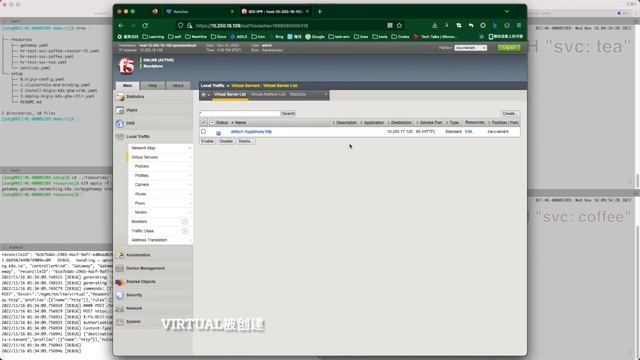This screenshot has height=360, width=640.
Task: Toggle the select-all header checkbox
Action: (x=204, y=122)
